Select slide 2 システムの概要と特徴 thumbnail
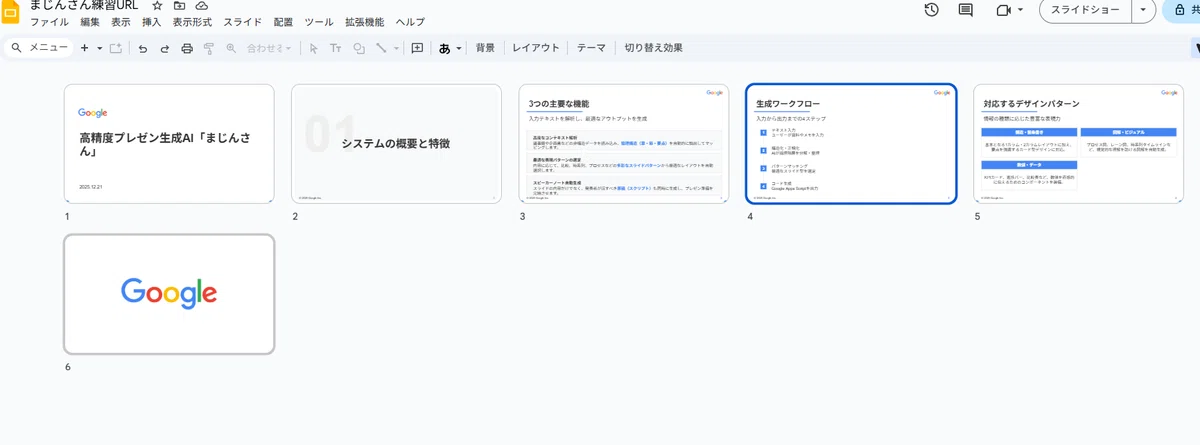The image size is (1200, 445). (397, 144)
